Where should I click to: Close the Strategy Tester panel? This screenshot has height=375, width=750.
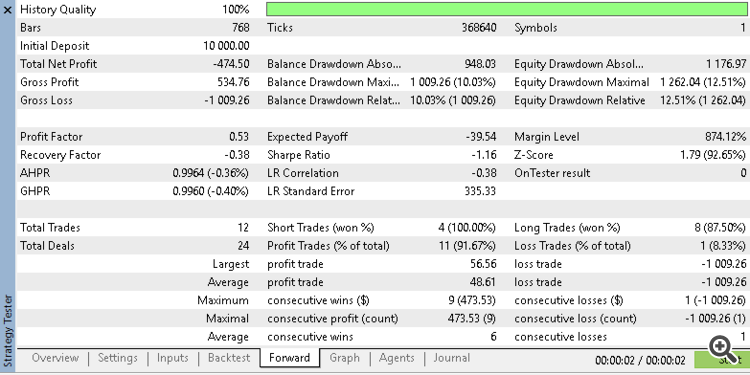(x=8, y=10)
